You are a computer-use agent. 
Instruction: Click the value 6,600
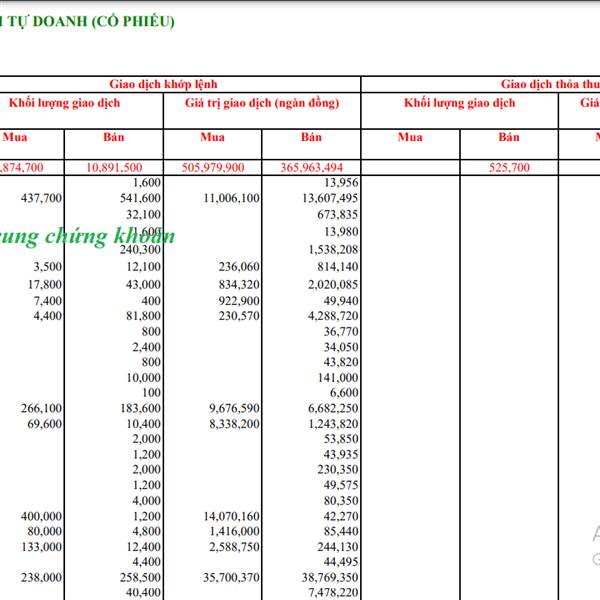tap(344, 393)
